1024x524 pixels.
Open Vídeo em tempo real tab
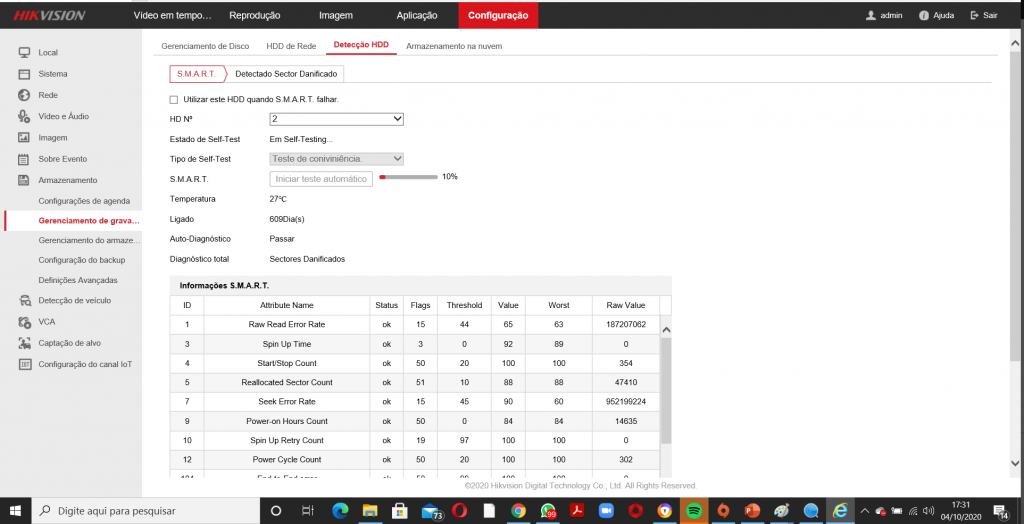click(x=172, y=16)
